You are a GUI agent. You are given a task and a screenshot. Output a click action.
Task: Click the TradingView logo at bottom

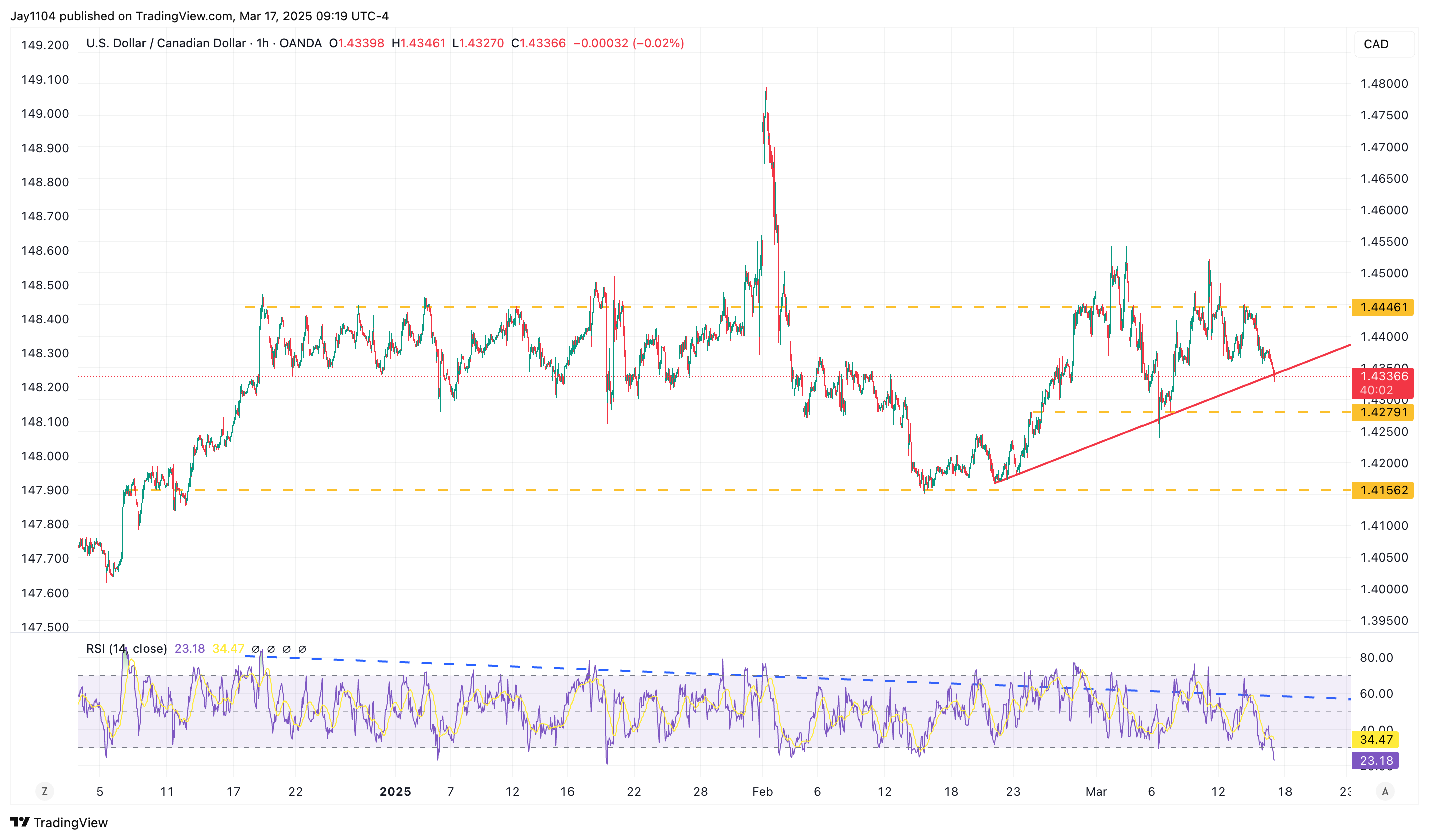[59, 822]
